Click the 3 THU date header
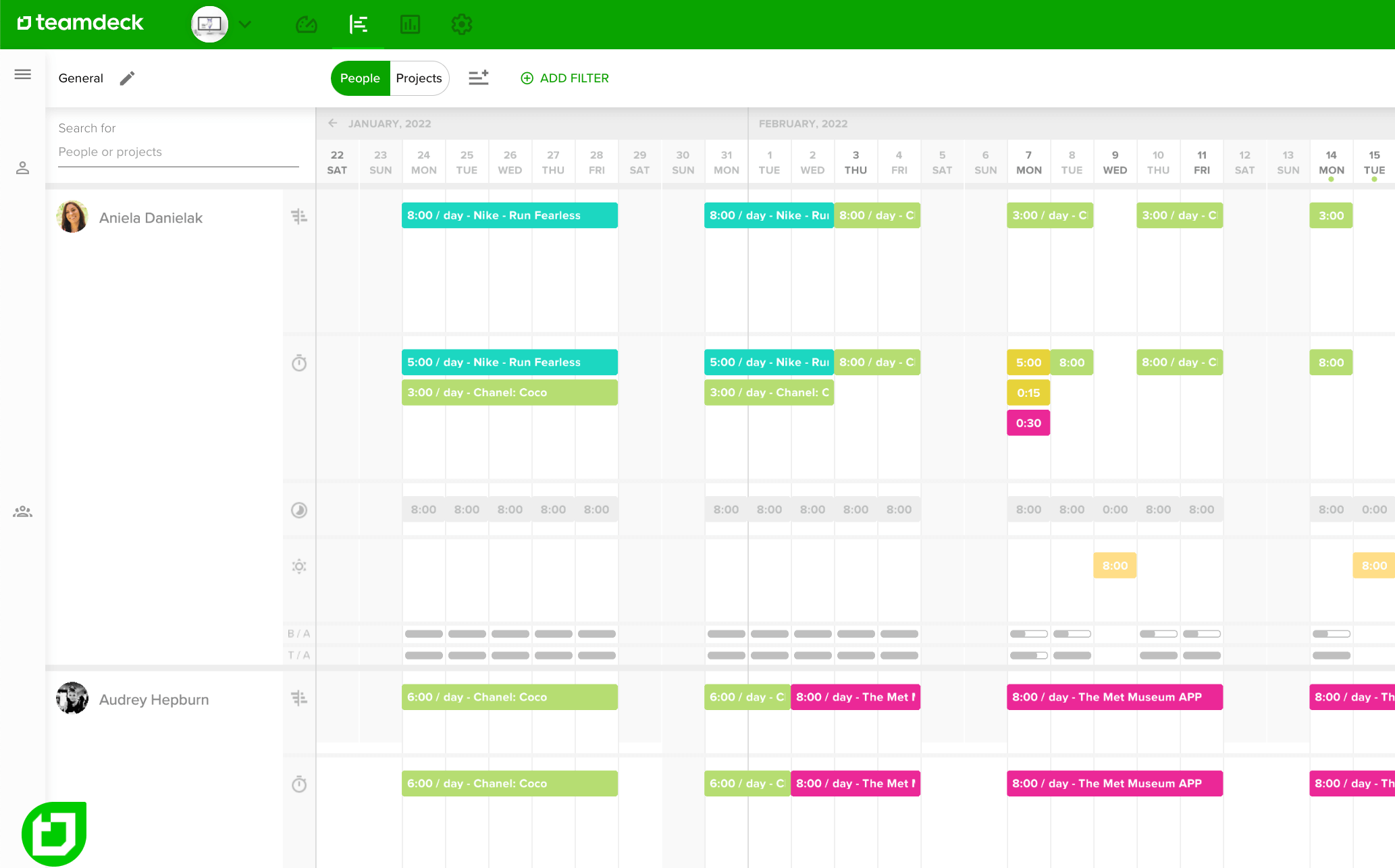 tap(856, 163)
